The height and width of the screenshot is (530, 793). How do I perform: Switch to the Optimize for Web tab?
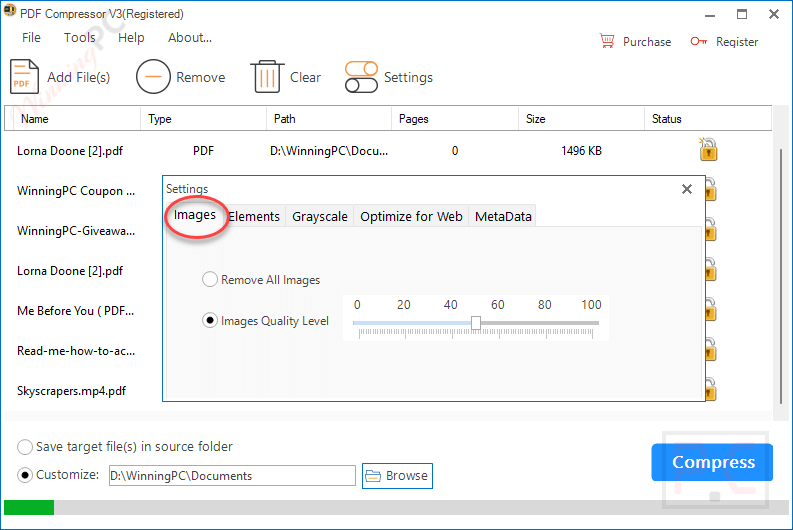point(411,216)
